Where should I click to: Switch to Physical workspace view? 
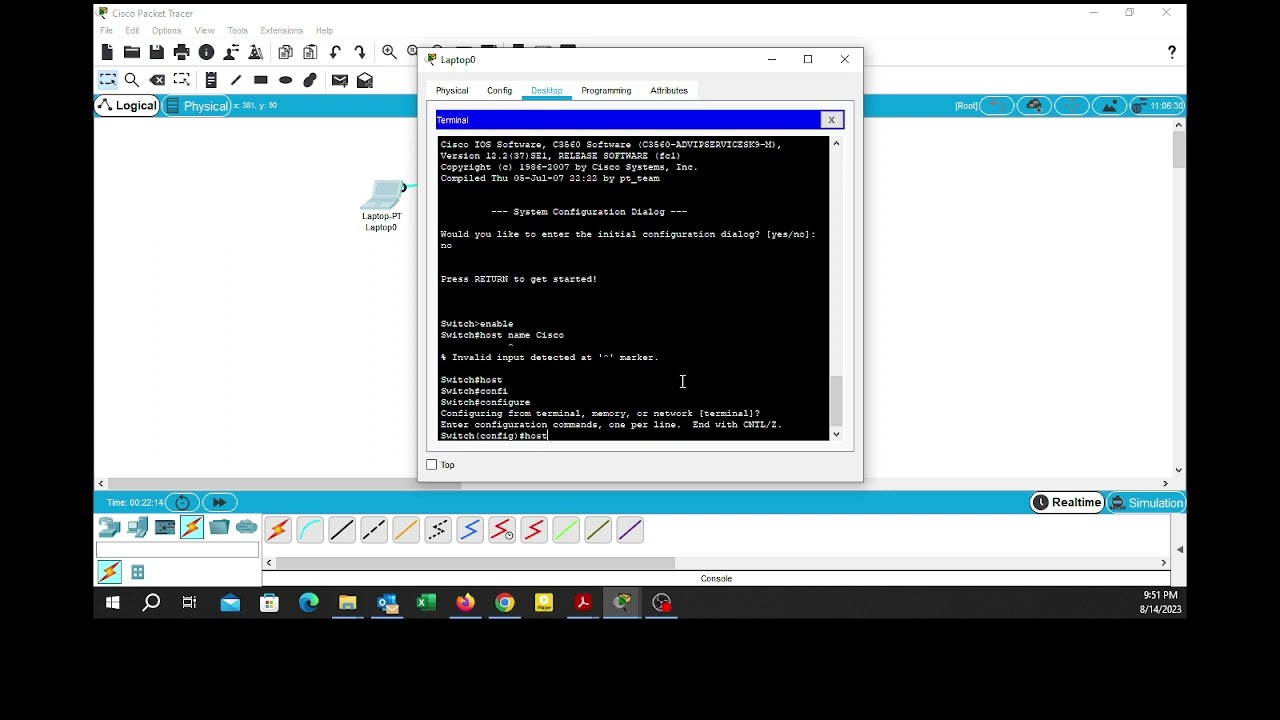(197, 106)
